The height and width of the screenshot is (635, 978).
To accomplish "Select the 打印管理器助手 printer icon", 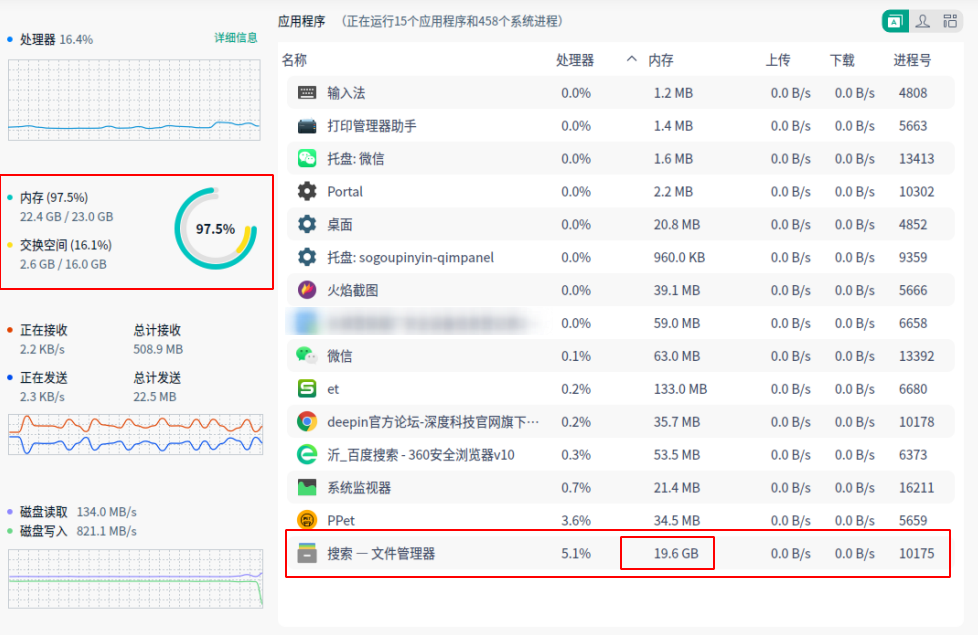I will 307,126.
